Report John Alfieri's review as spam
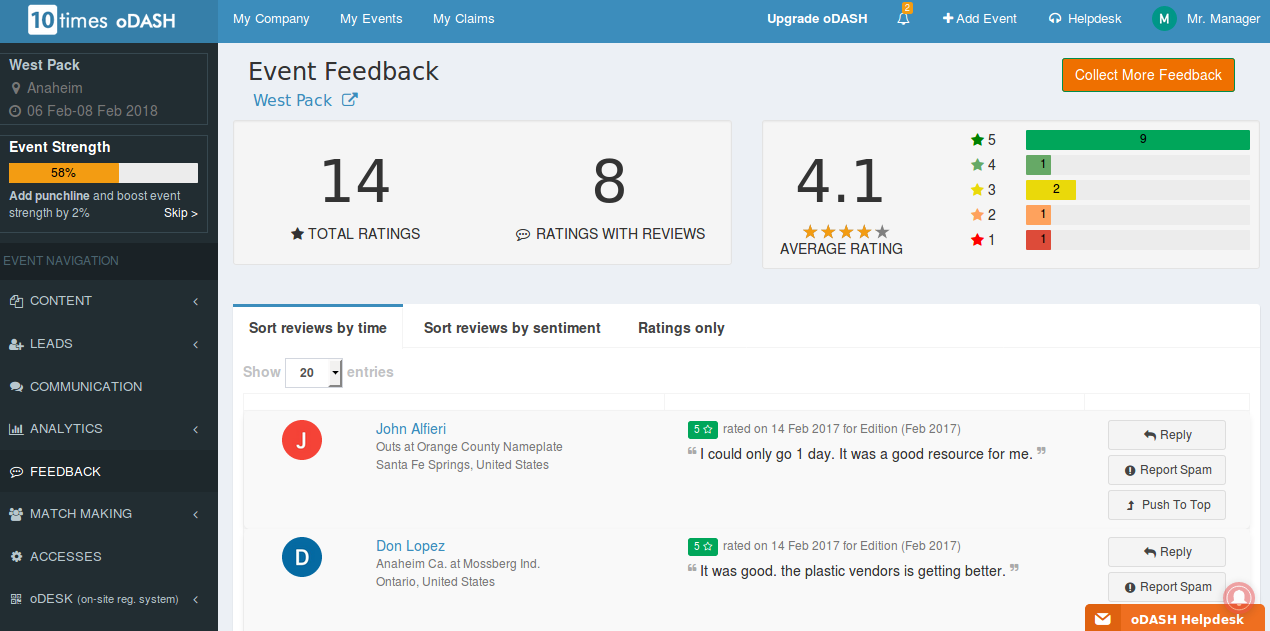Image resolution: width=1270 pixels, height=631 pixels. pyautogui.click(x=1166, y=470)
